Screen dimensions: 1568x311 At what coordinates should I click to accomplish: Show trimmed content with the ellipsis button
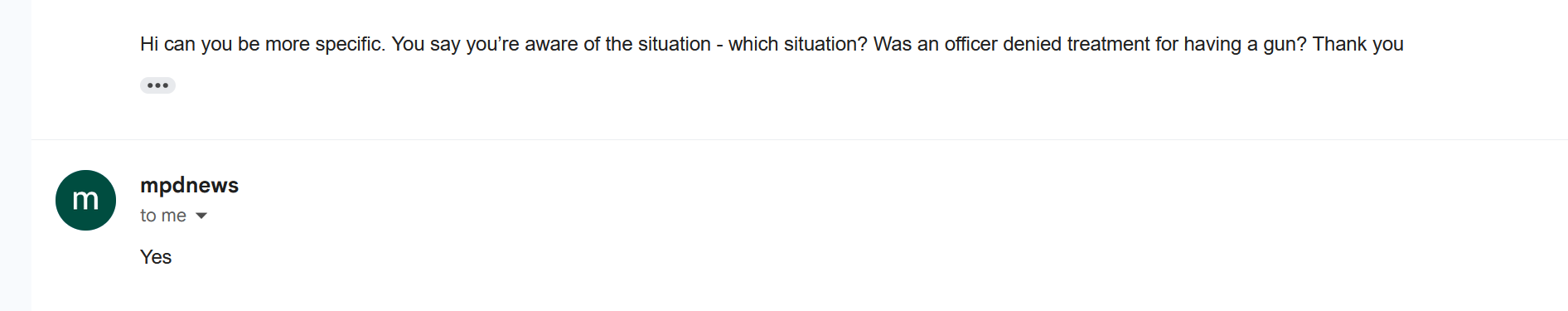(157, 85)
